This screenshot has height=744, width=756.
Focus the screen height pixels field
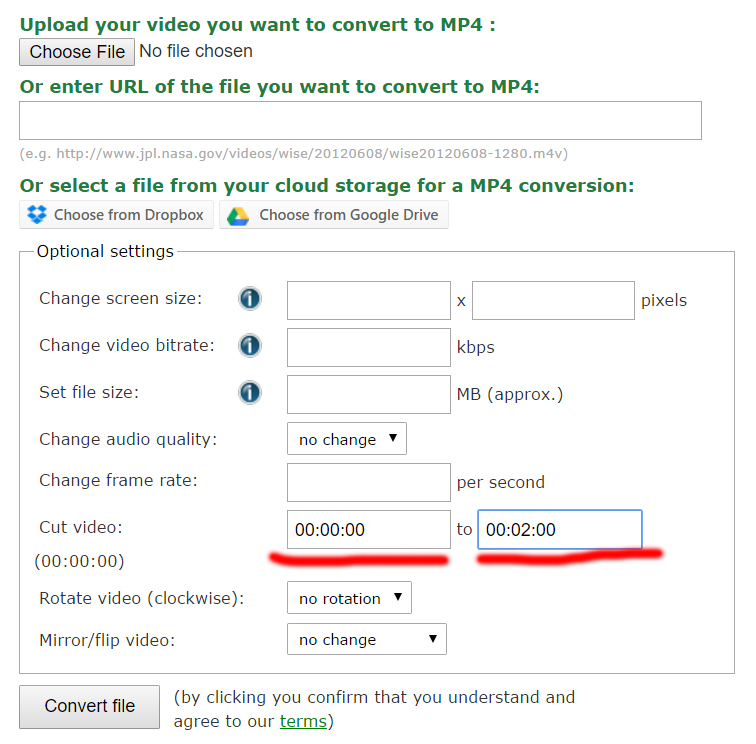click(x=554, y=300)
